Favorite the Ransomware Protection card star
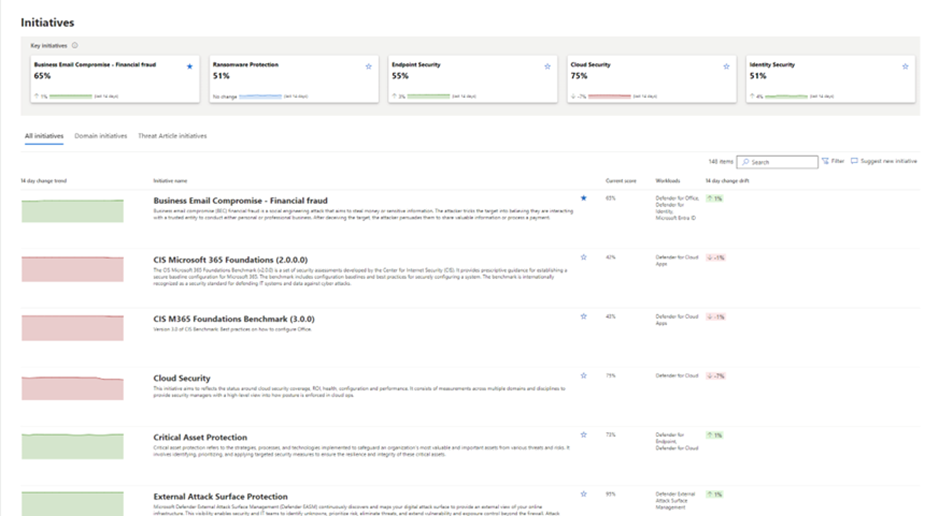Image resolution: width=939 pixels, height=516 pixels. coord(368,66)
